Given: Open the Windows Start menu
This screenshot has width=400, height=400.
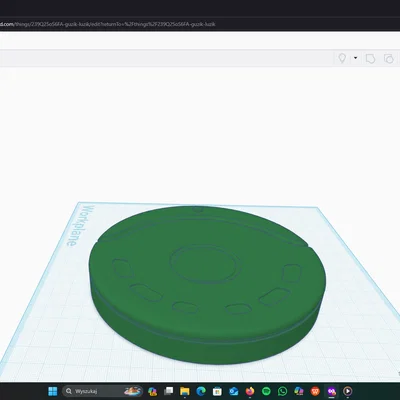Looking at the screenshot, I should click(x=53, y=391).
